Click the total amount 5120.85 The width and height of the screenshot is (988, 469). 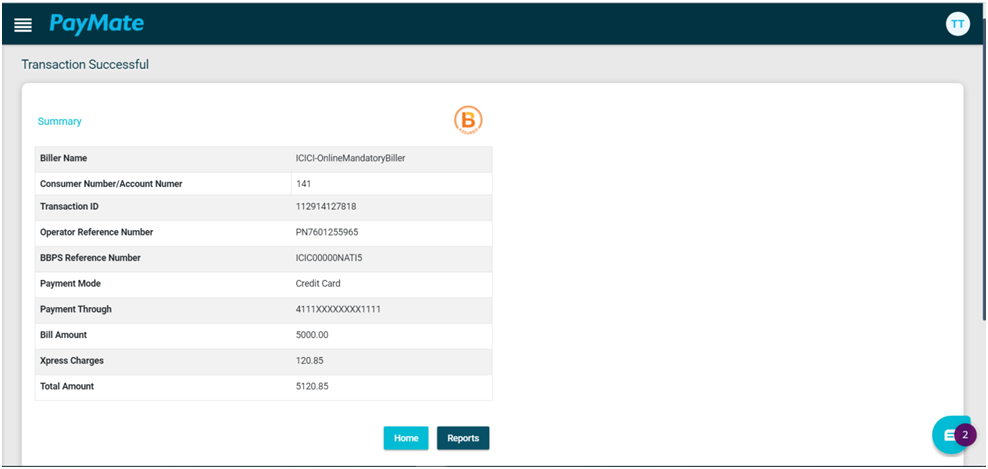pyautogui.click(x=312, y=386)
